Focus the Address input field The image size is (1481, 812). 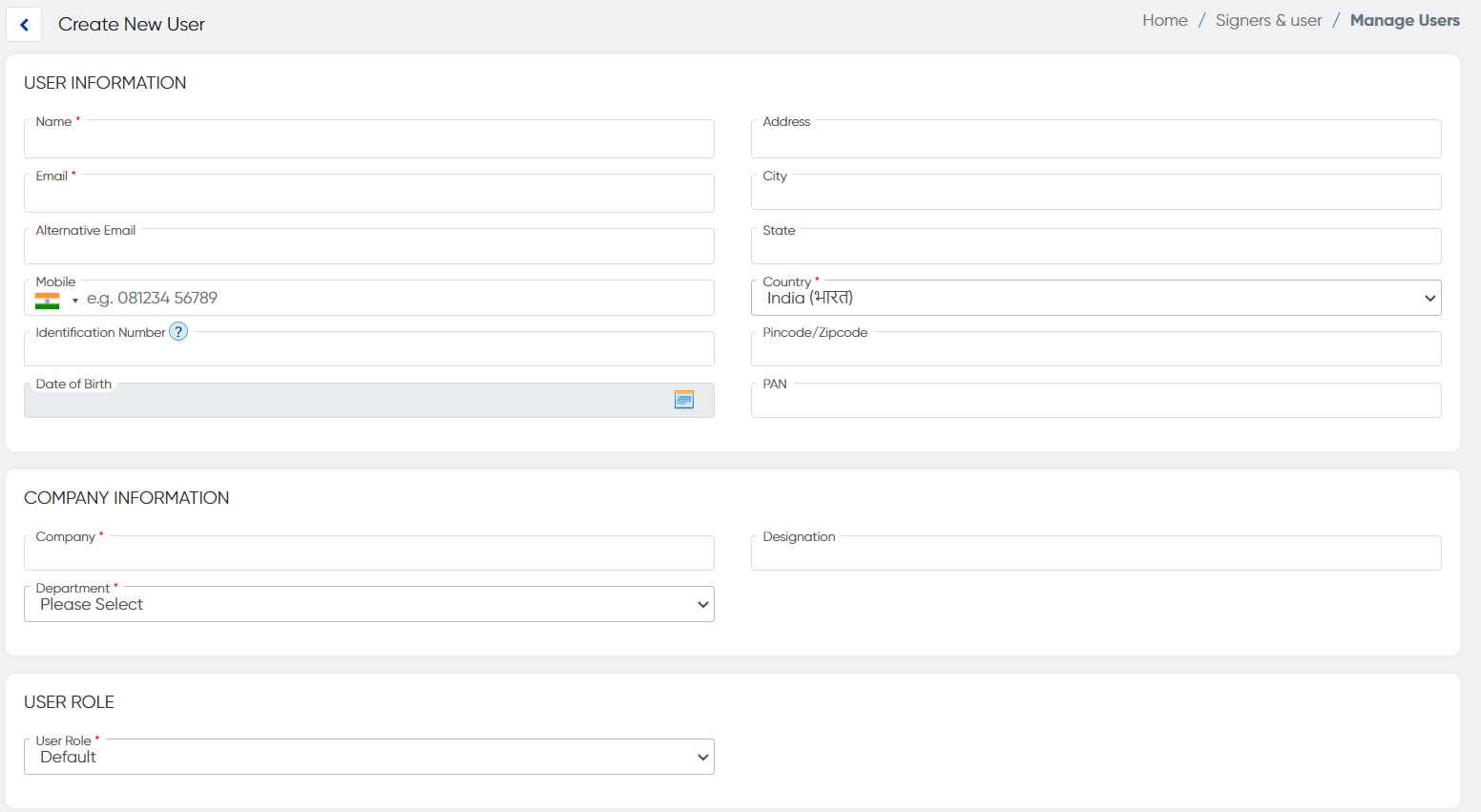click(1095, 139)
